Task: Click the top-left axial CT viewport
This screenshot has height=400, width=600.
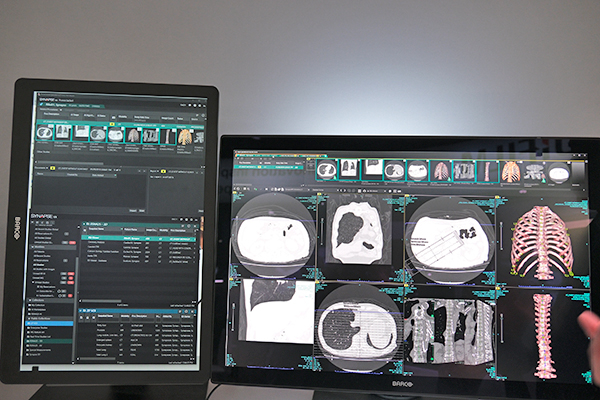Action: (272, 236)
